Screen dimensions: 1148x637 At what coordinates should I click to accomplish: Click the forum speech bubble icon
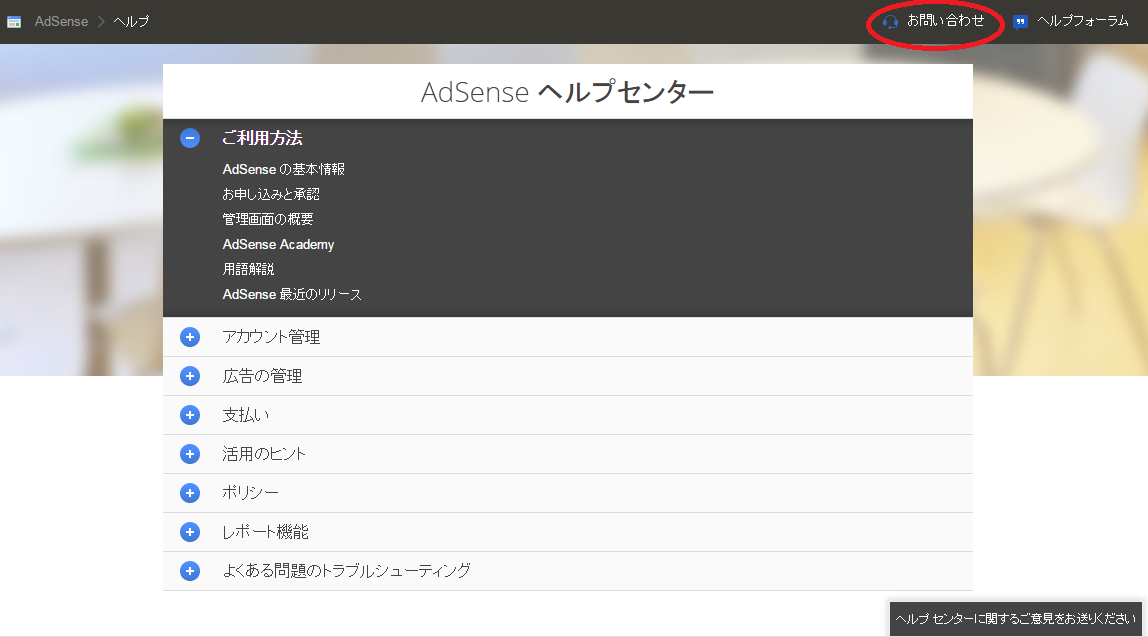1020,22
